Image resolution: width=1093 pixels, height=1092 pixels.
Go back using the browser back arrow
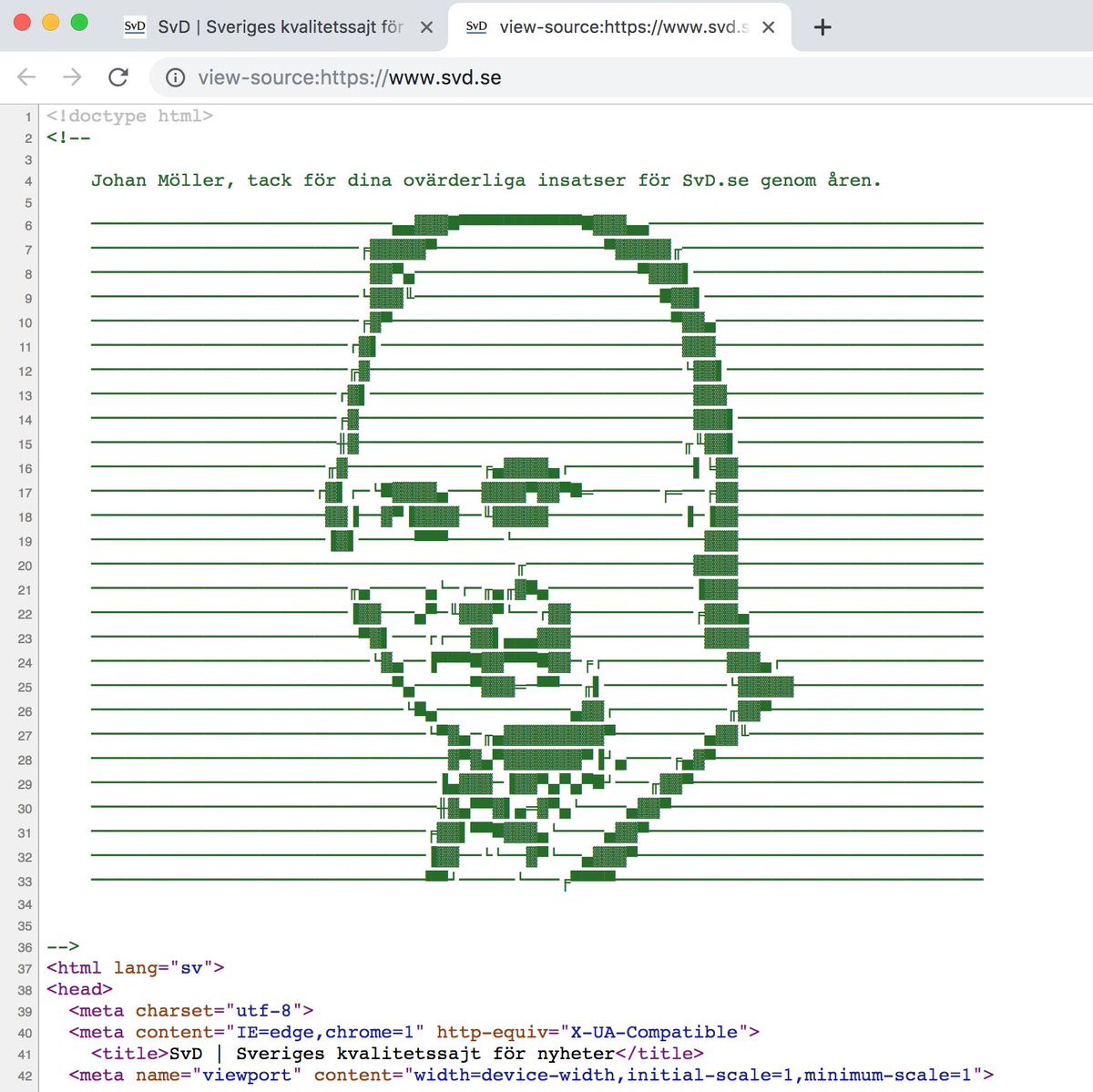pos(27,77)
